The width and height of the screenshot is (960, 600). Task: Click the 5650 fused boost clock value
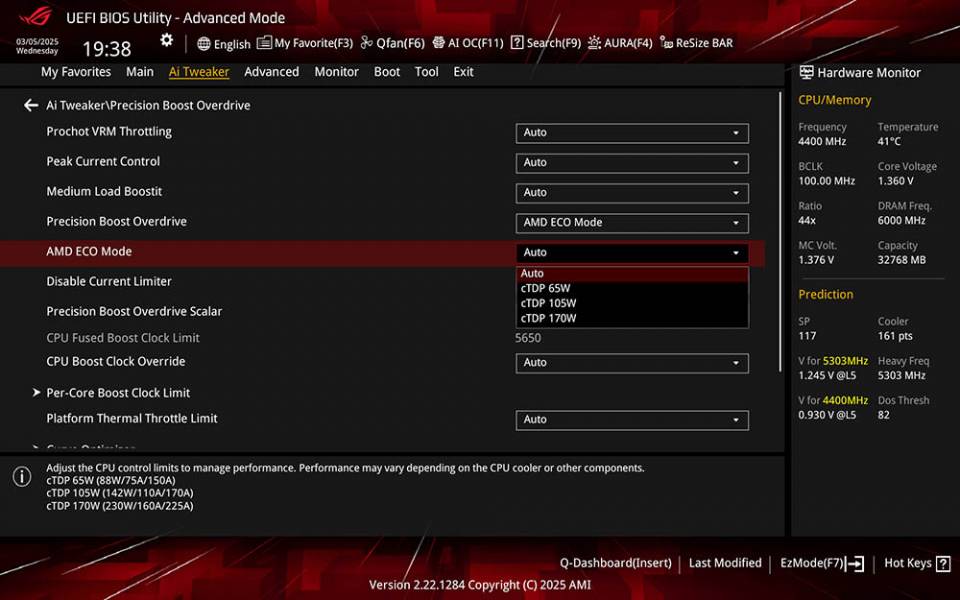click(x=528, y=338)
